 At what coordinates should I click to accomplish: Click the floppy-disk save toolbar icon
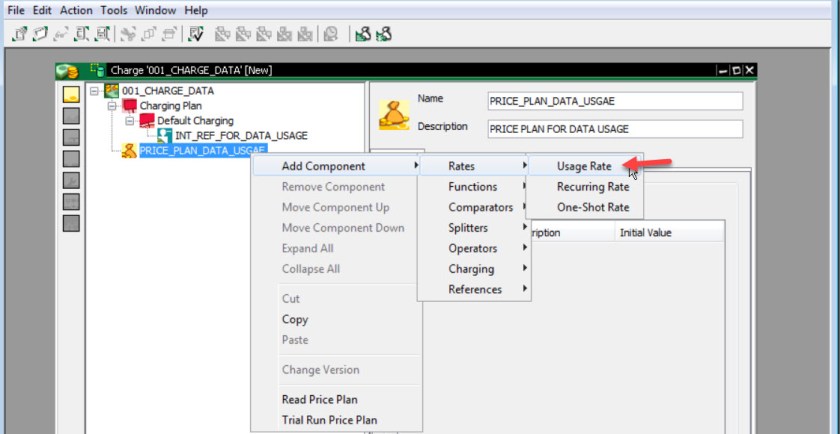tap(102, 34)
